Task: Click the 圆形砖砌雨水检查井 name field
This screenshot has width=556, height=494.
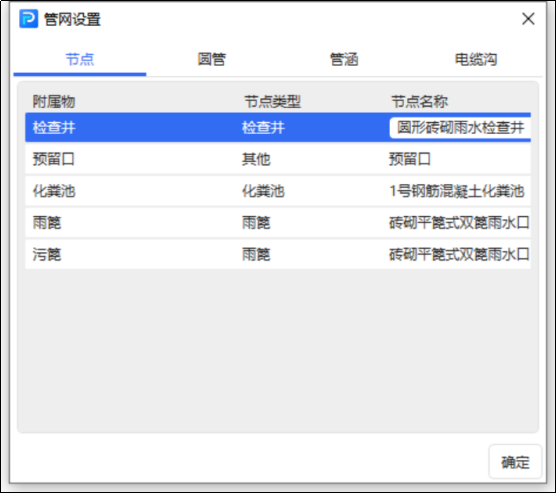Action: pos(460,128)
